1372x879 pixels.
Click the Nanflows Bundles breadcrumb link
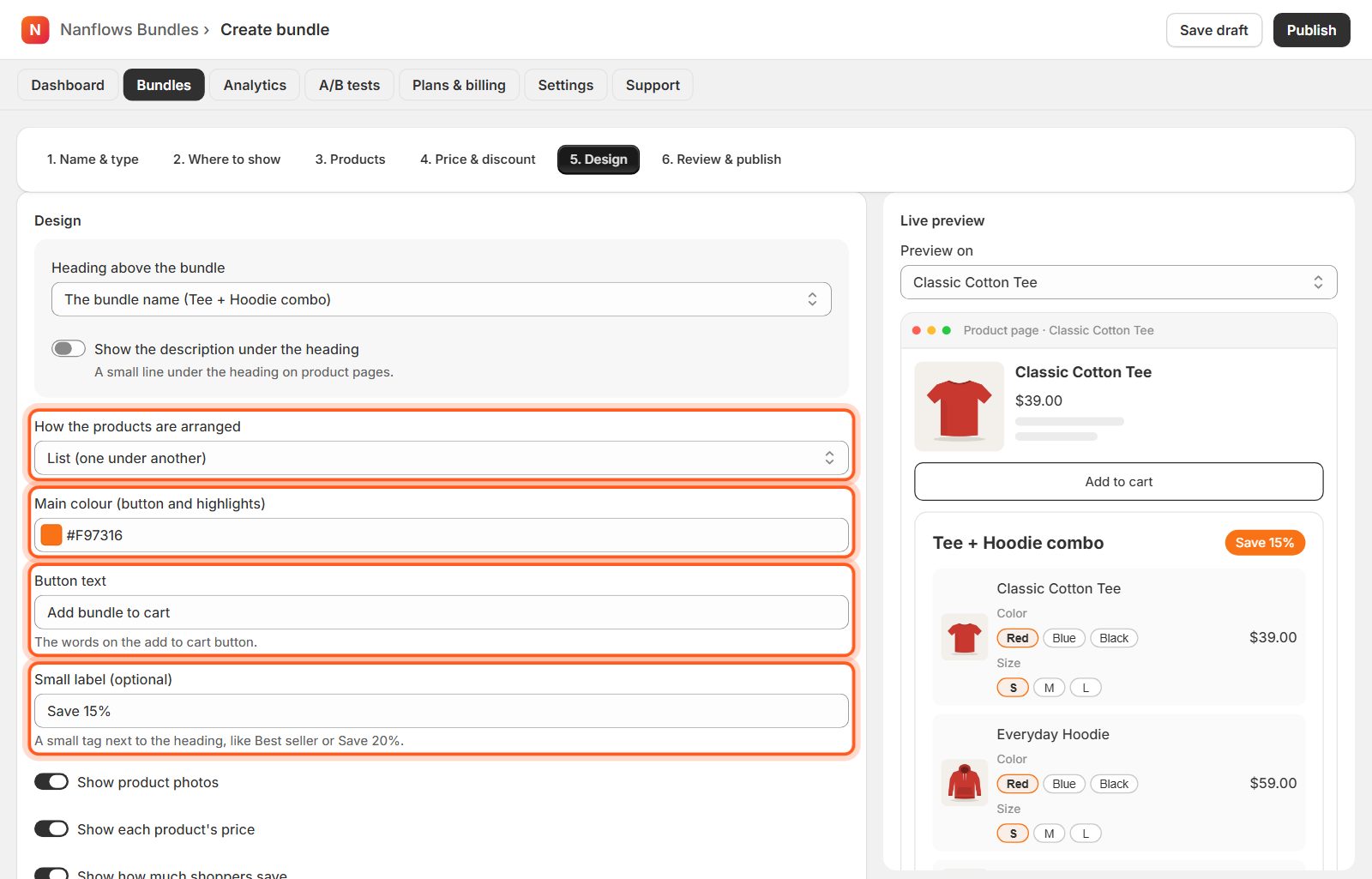coord(129,29)
